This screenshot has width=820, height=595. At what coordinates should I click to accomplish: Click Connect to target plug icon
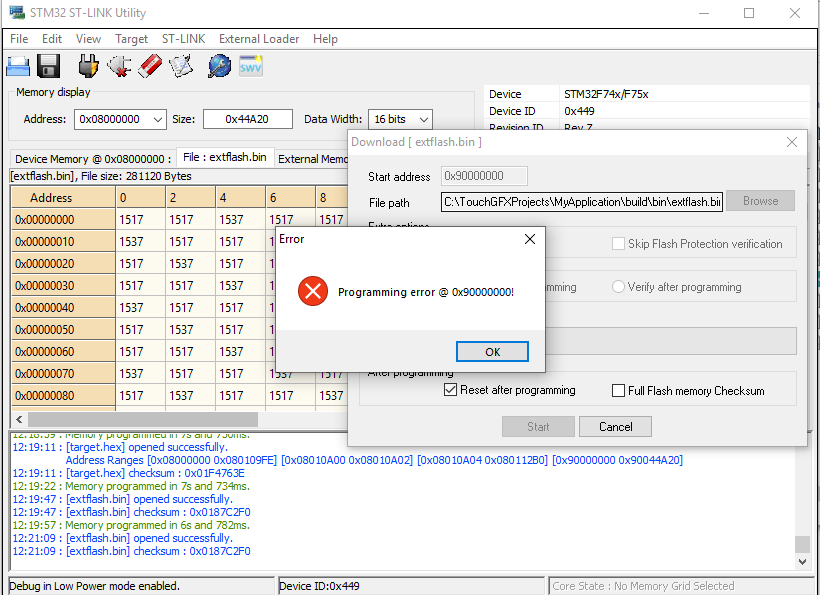pos(88,66)
